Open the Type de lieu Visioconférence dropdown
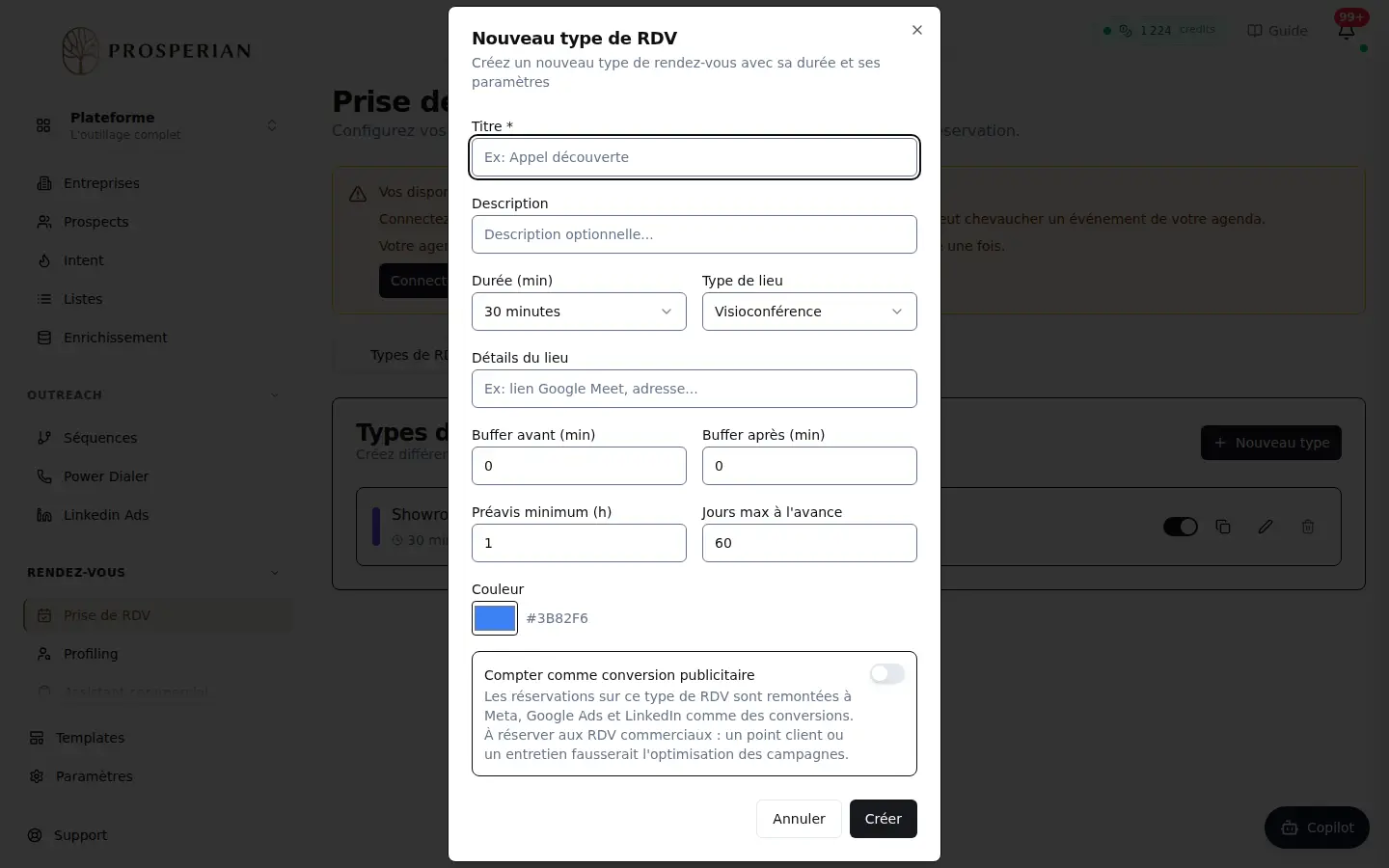The height and width of the screenshot is (868, 1389). [809, 312]
